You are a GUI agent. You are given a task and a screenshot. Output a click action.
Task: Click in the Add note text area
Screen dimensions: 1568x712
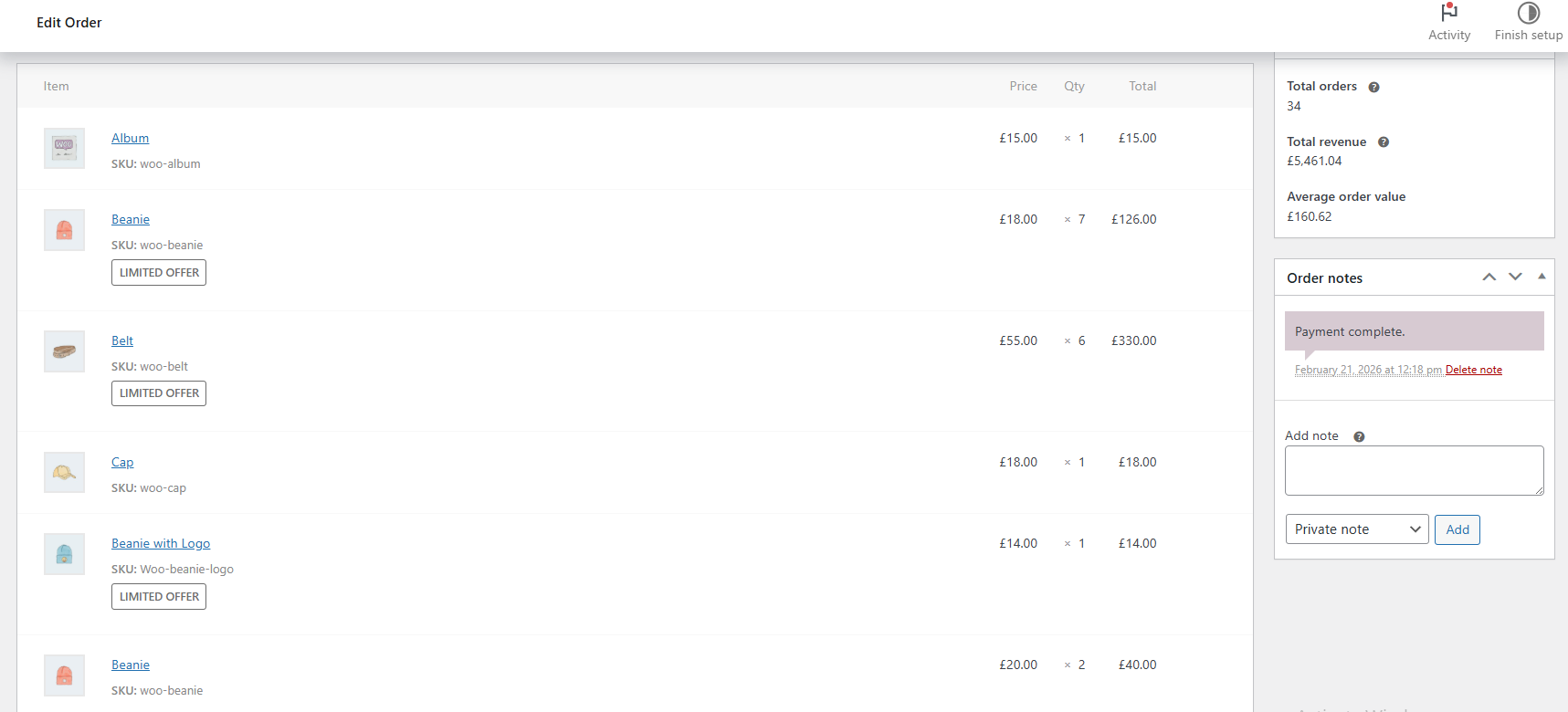(x=1413, y=470)
